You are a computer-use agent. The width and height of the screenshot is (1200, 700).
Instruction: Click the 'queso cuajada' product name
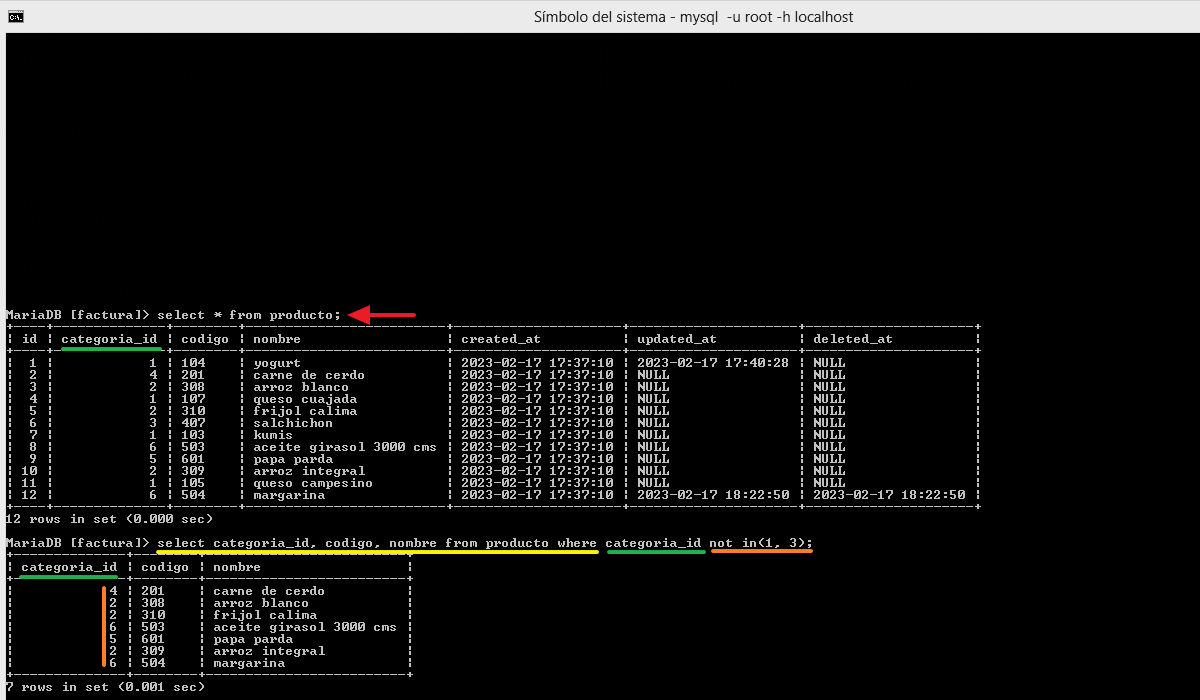coord(291,399)
